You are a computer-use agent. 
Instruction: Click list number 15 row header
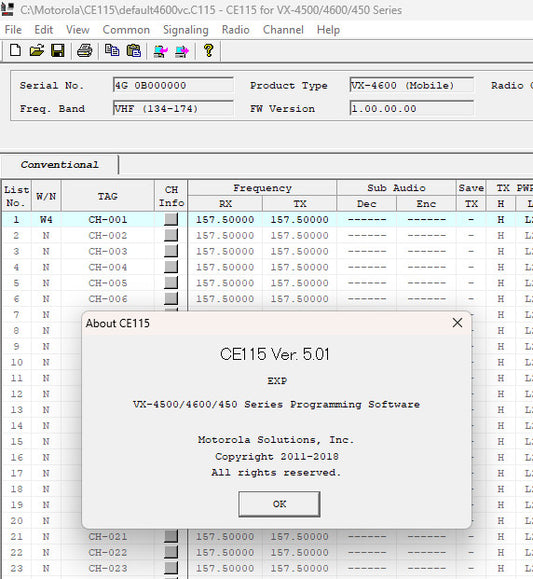(16, 441)
